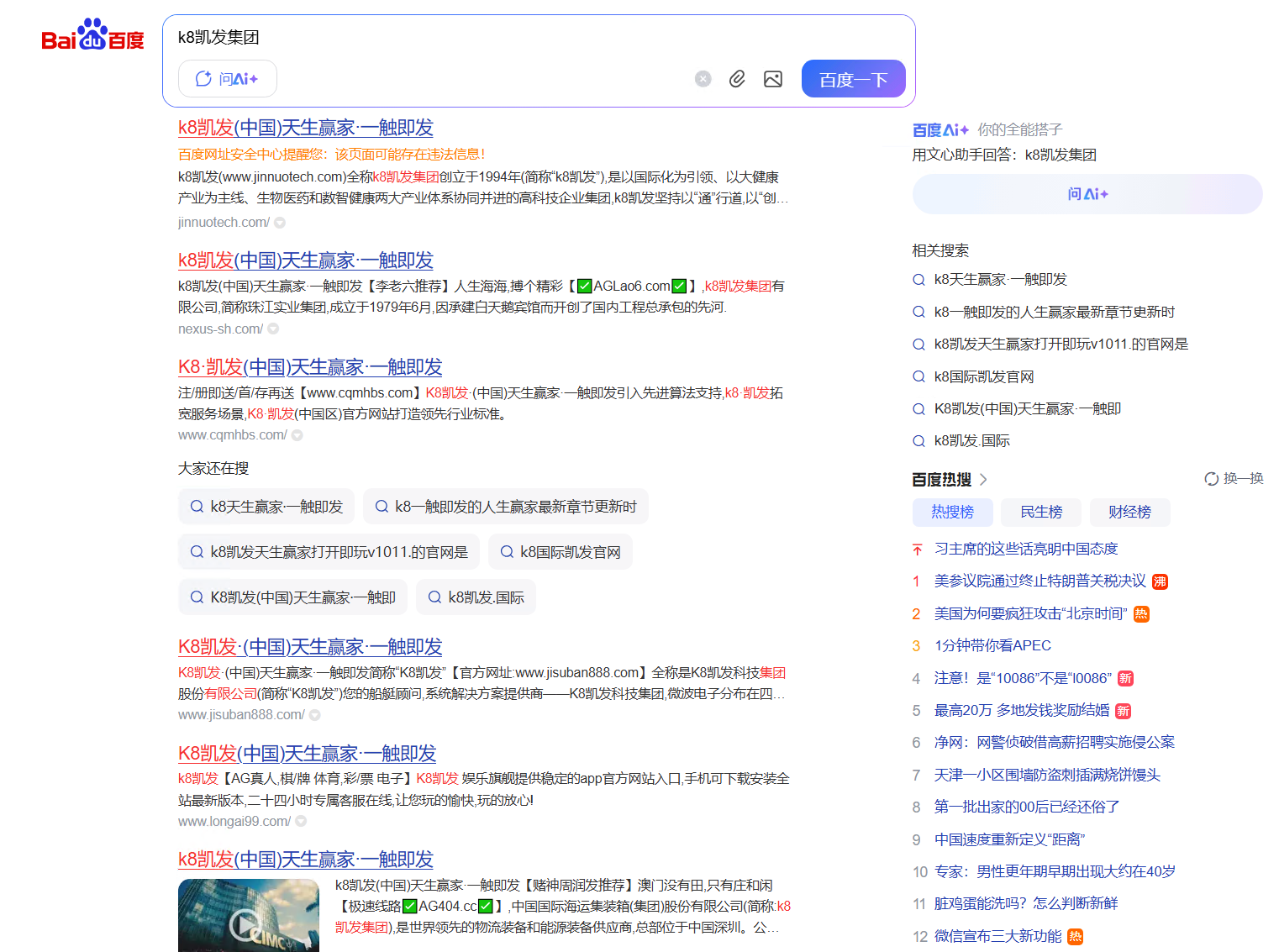Screen dimensions: 1279x952
Task: Open the image search camera icon
Action: coord(773,79)
